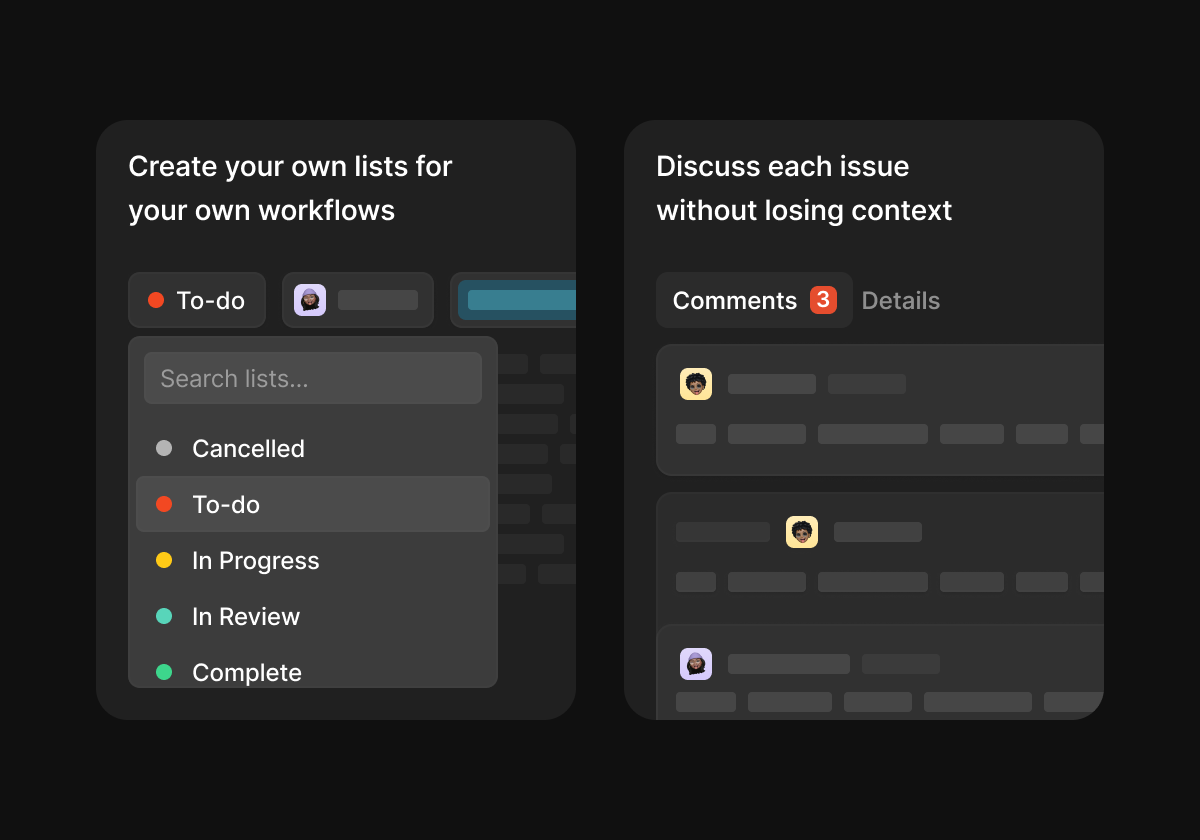The height and width of the screenshot is (840, 1200).
Task: Click the second comment's yellow avatar
Action: click(802, 532)
